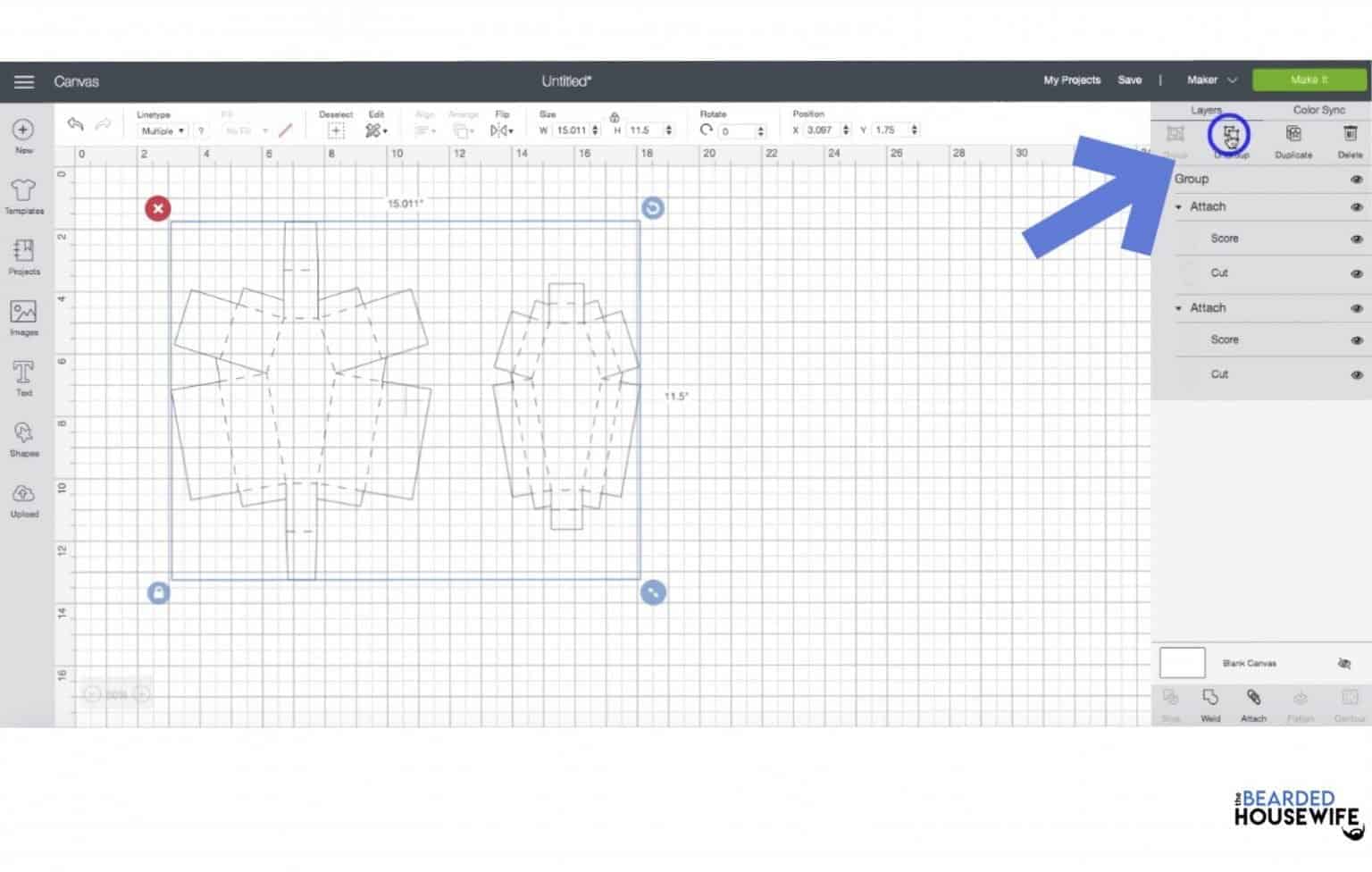Collapse the first Attach group
The image size is (1372, 872).
pyautogui.click(x=1178, y=207)
